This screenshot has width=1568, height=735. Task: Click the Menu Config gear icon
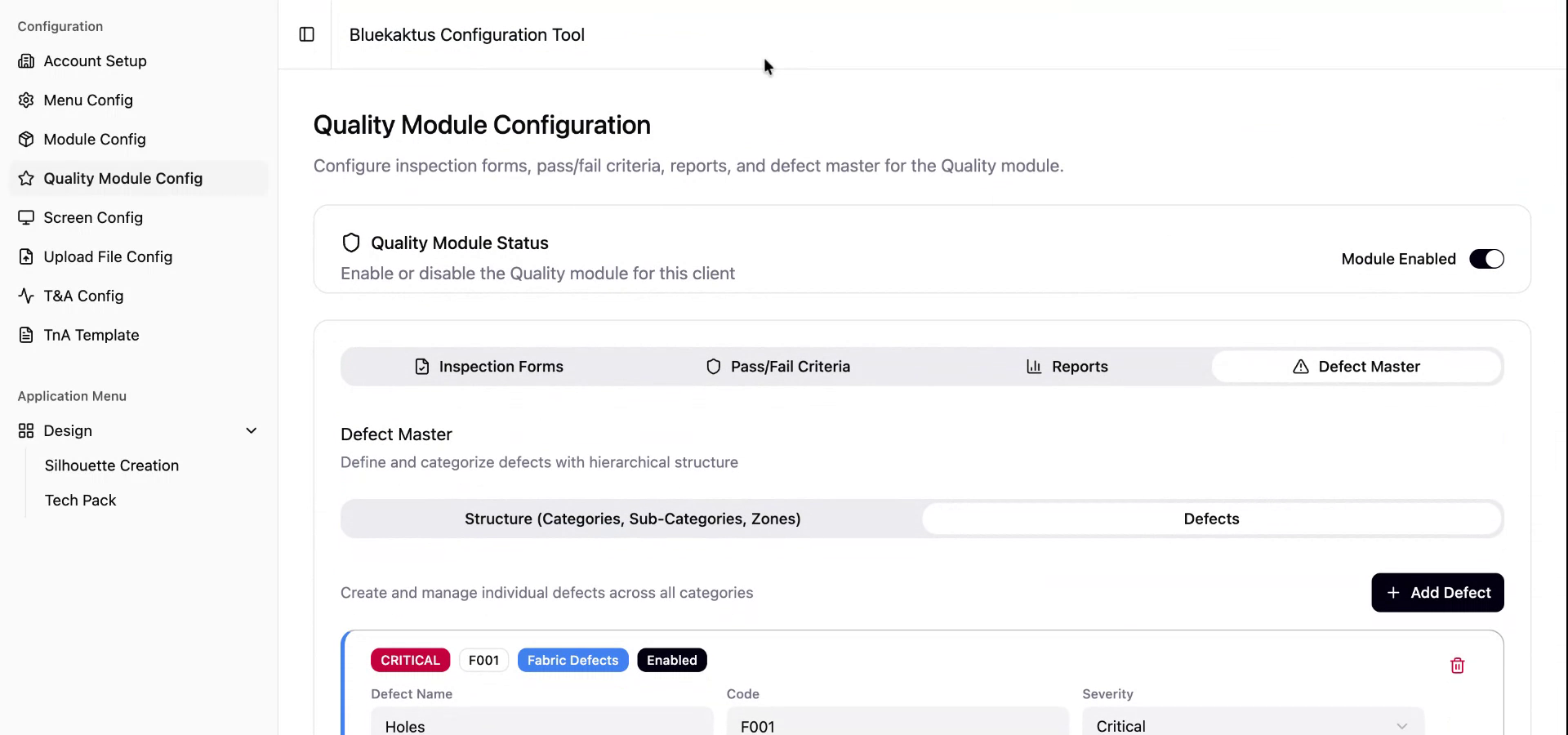tap(26, 100)
